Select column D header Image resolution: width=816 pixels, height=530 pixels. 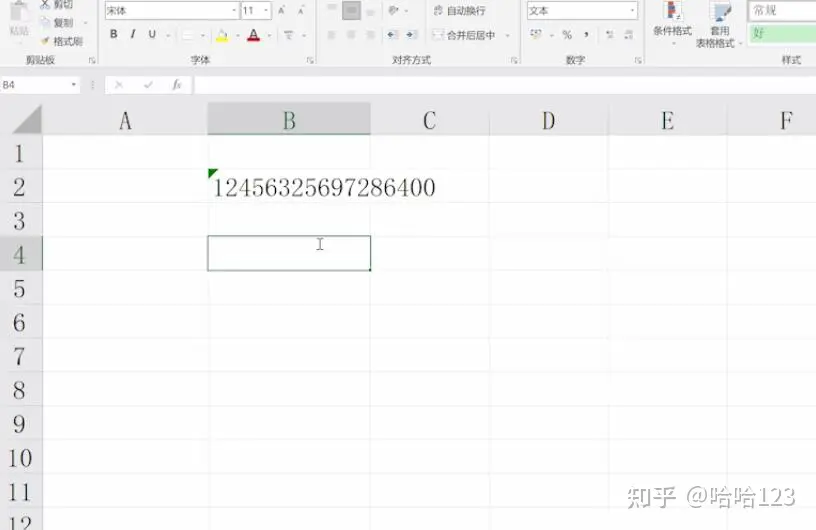click(549, 120)
